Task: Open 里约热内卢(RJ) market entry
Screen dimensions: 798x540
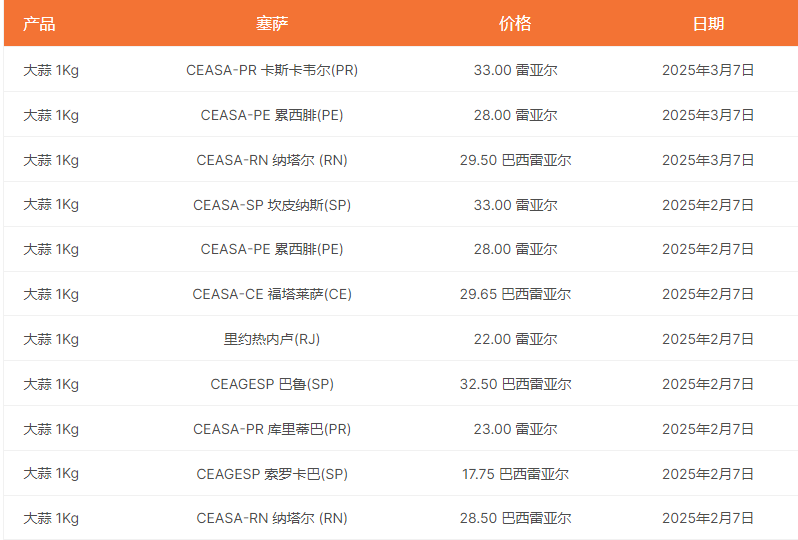Action: point(272,339)
